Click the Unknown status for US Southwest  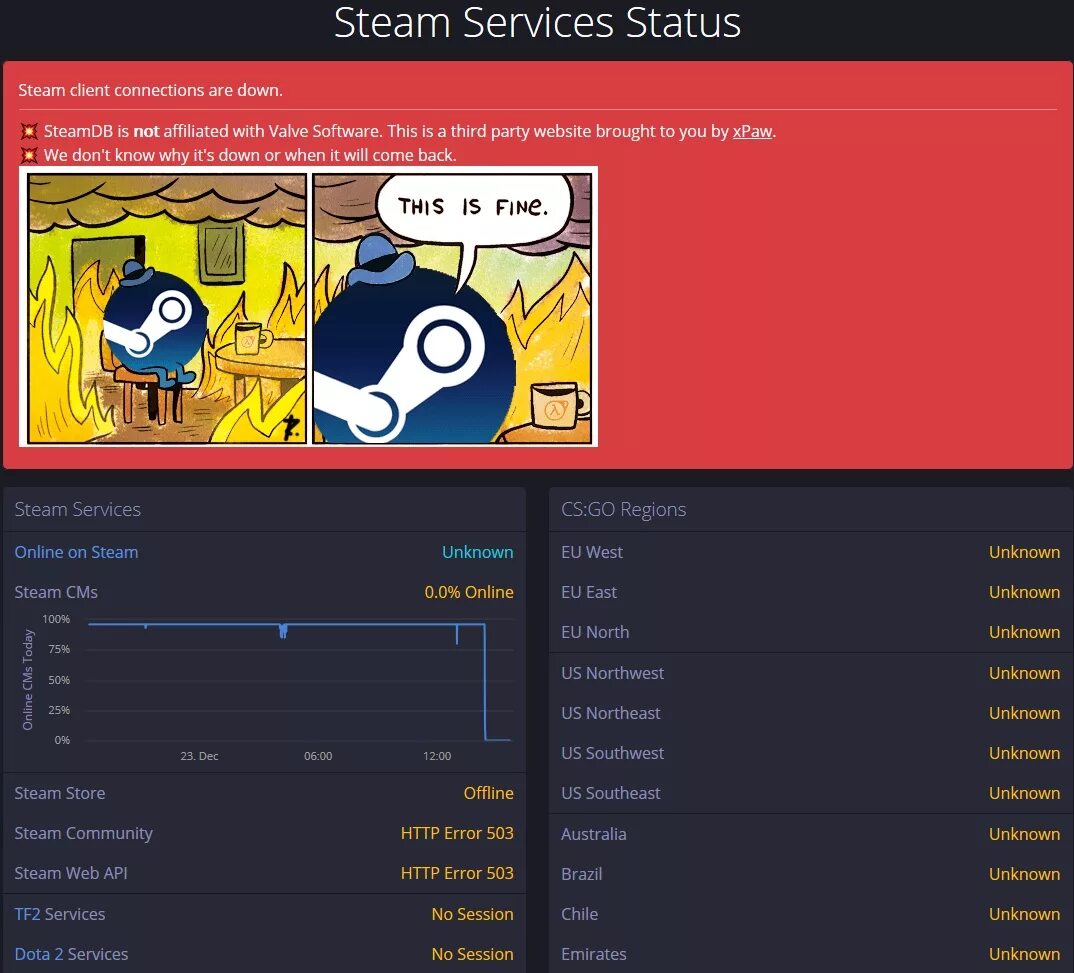tap(1024, 753)
